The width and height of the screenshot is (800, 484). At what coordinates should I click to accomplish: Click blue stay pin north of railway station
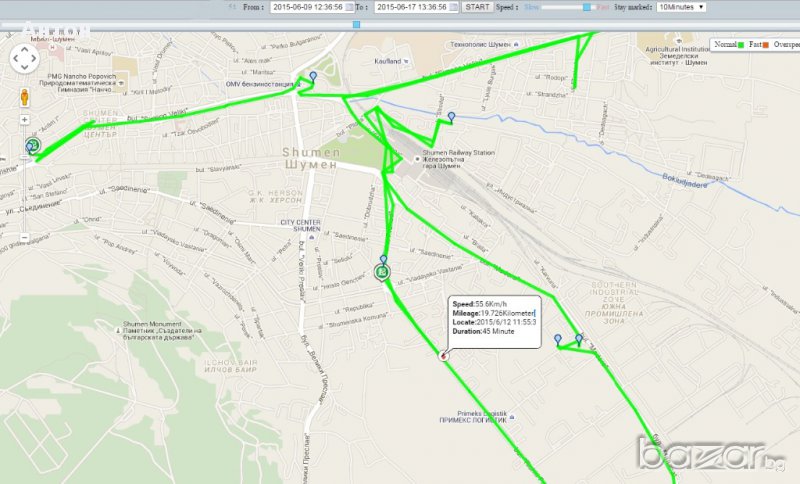pyautogui.click(x=451, y=117)
